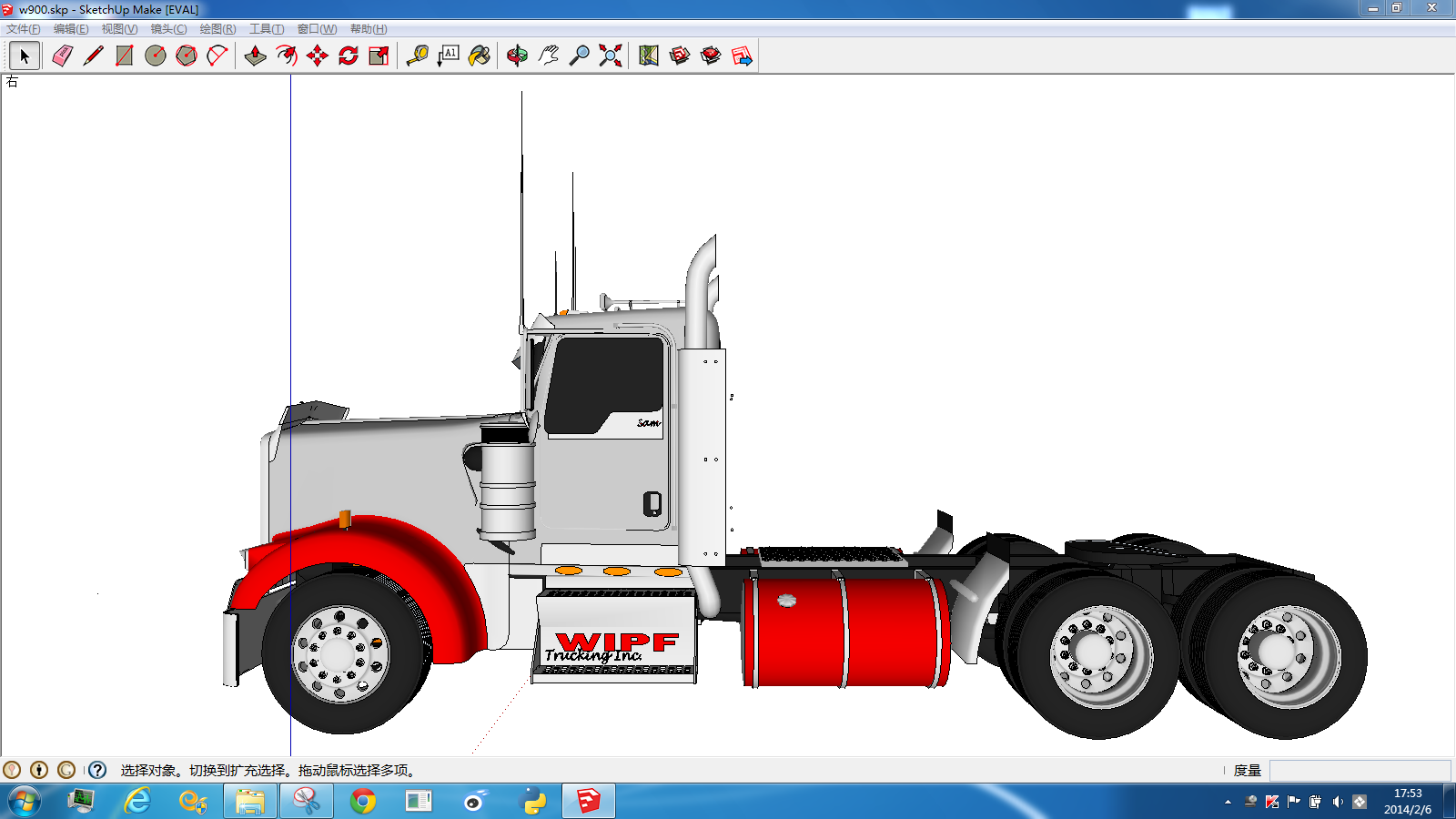Open the 镜头(C) menu
Viewport: 1456px width, 819px height.
point(168,29)
